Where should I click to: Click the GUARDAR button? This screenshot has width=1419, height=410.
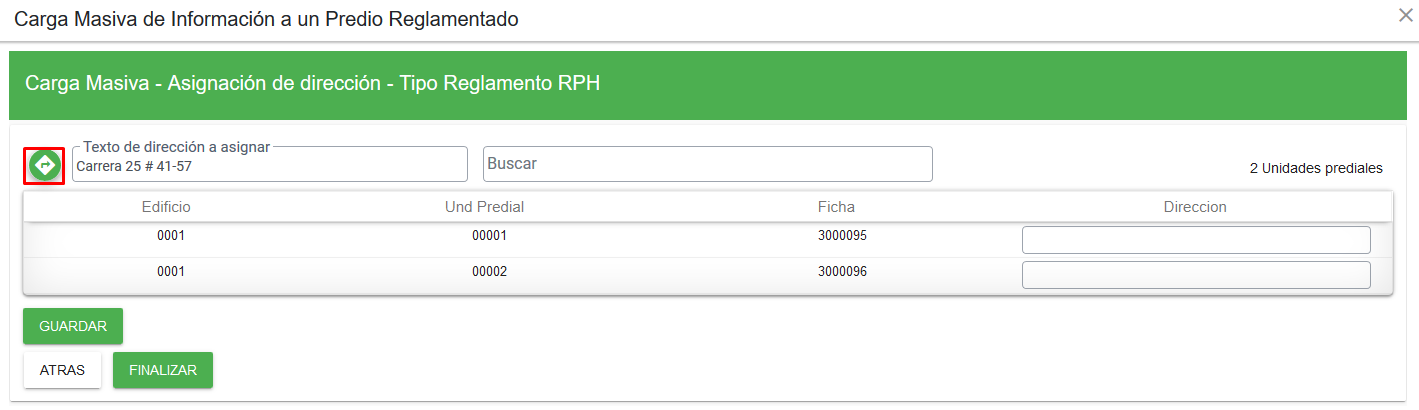point(73,326)
